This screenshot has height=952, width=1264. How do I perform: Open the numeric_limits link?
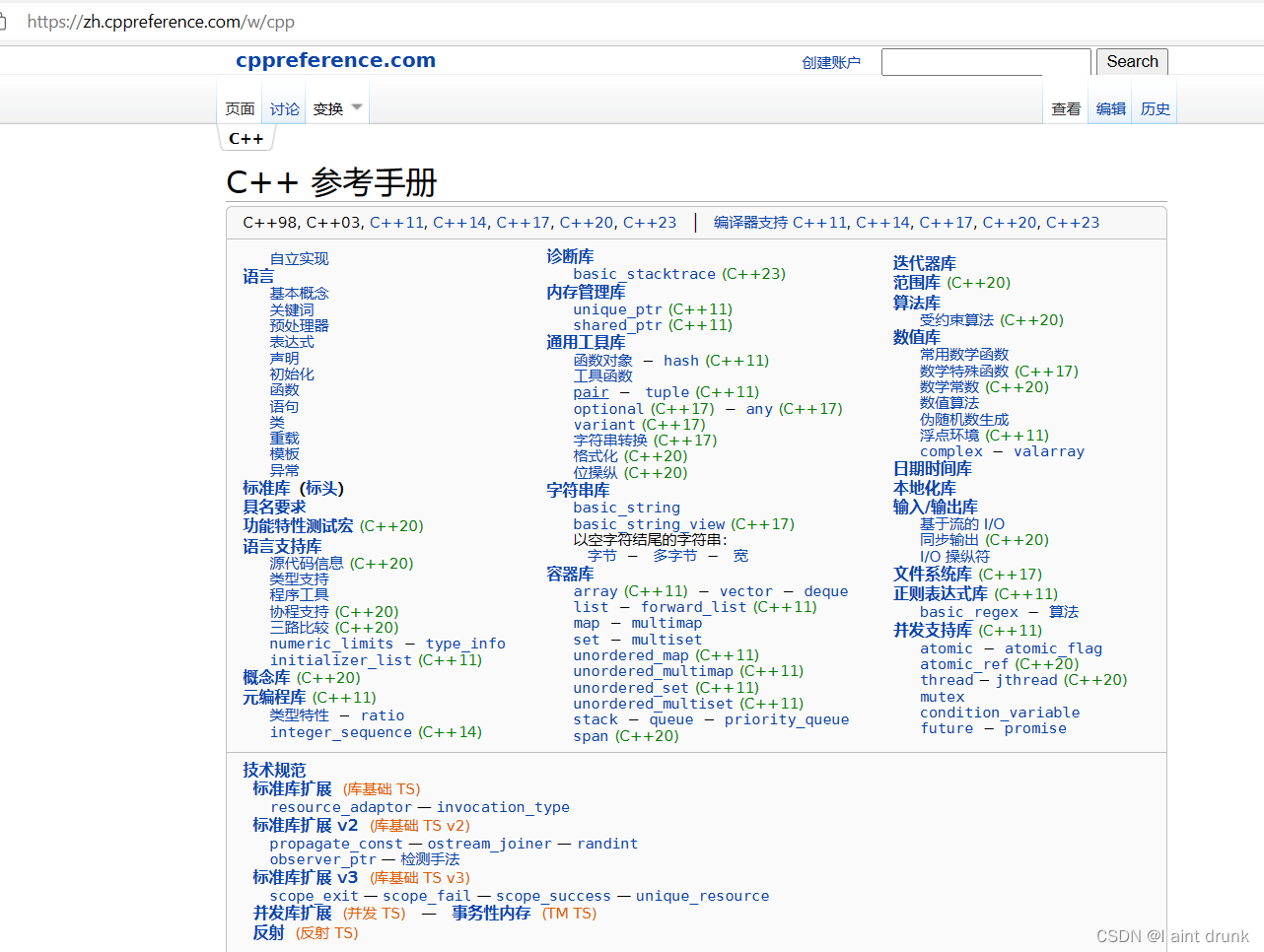pos(331,644)
